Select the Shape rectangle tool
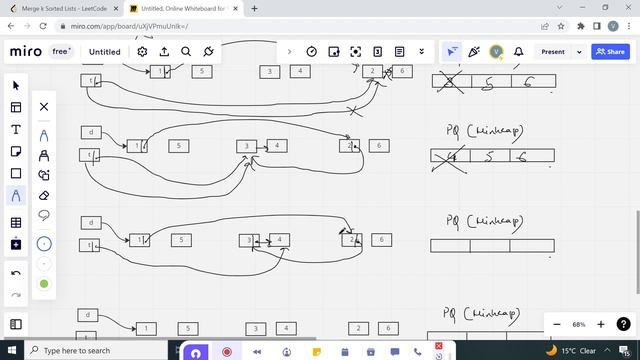 click(x=16, y=173)
